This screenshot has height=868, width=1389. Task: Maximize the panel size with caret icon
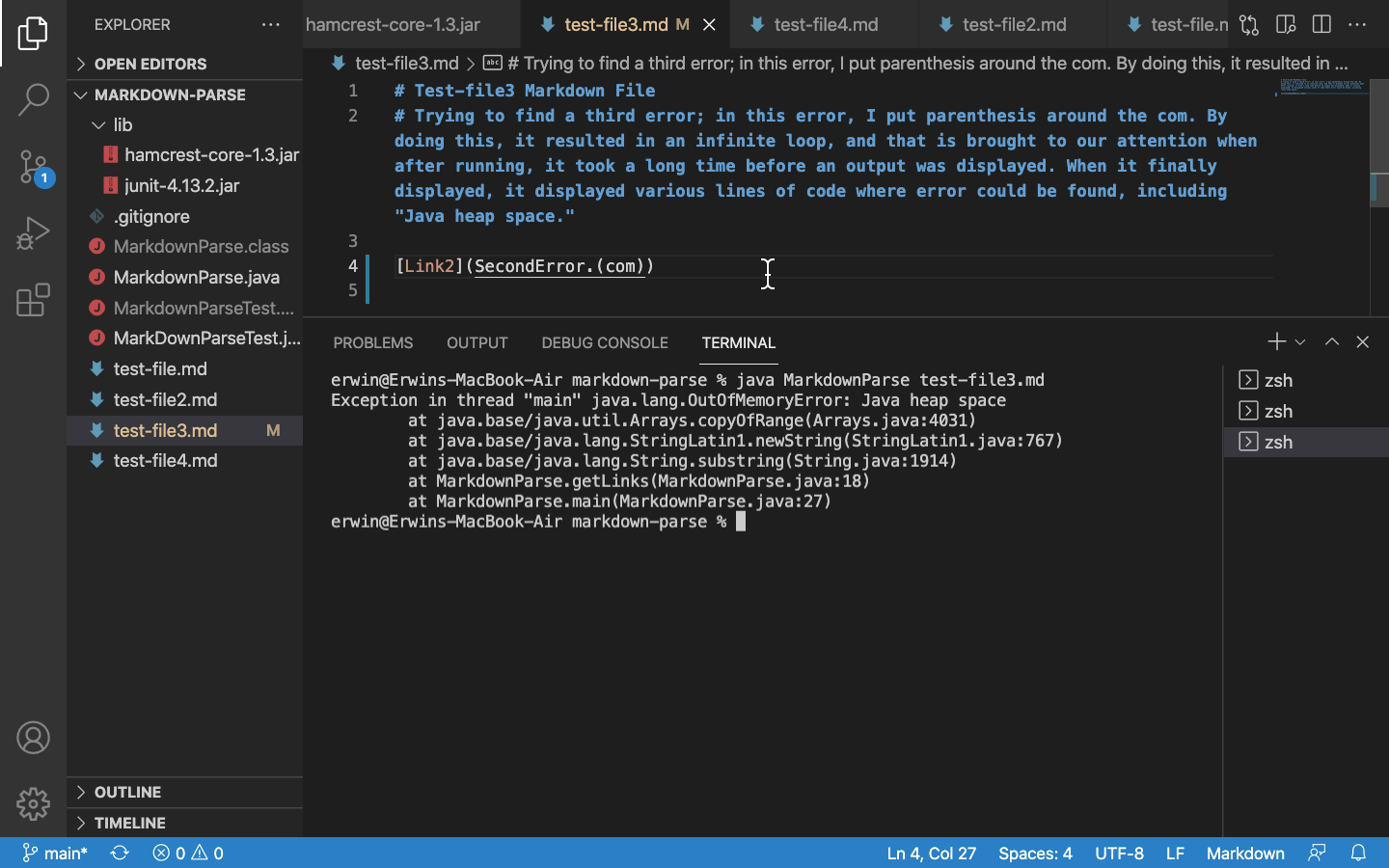point(1332,341)
